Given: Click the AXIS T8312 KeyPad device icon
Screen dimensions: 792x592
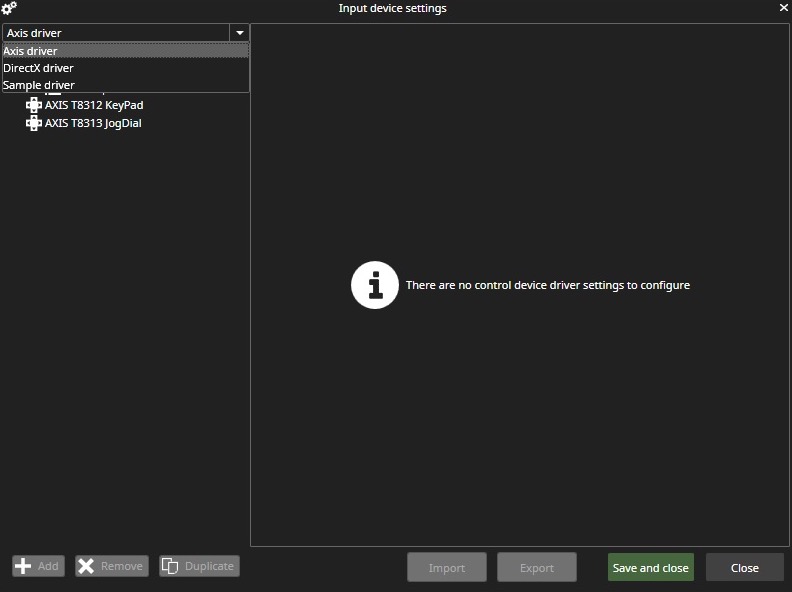Looking at the screenshot, I should pyautogui.click(x=34, y=105).
